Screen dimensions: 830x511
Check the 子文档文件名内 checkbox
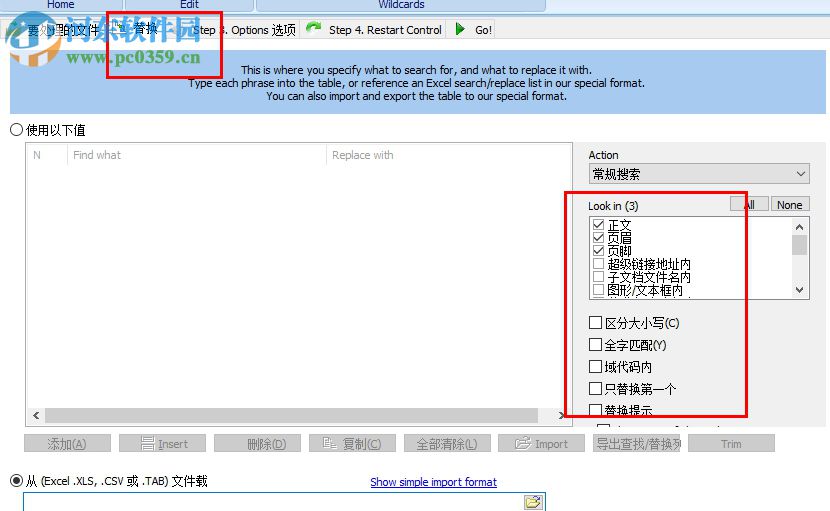598,276
